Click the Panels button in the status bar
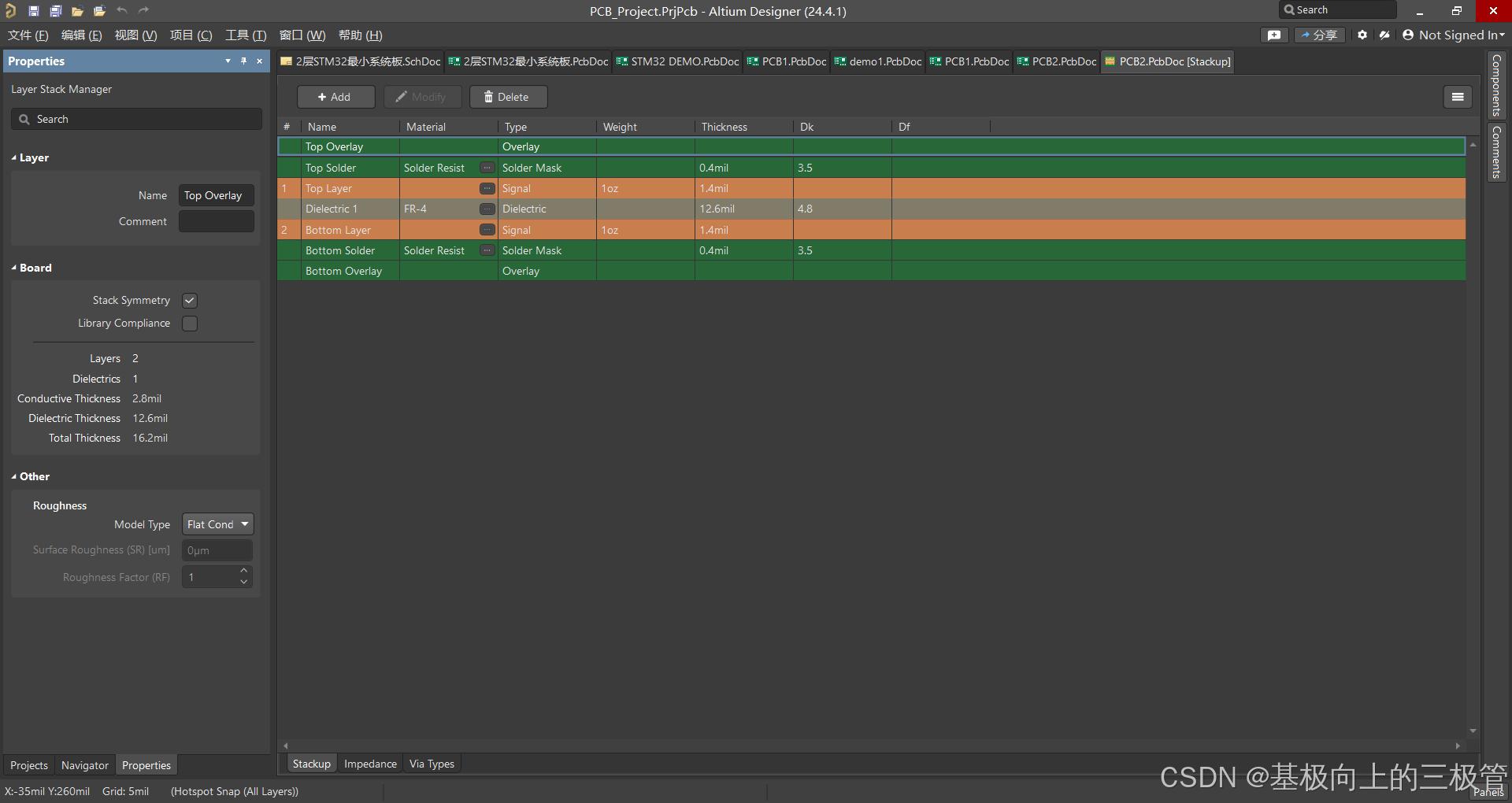Screen dimensions: 1512x803 point(1488,792)
